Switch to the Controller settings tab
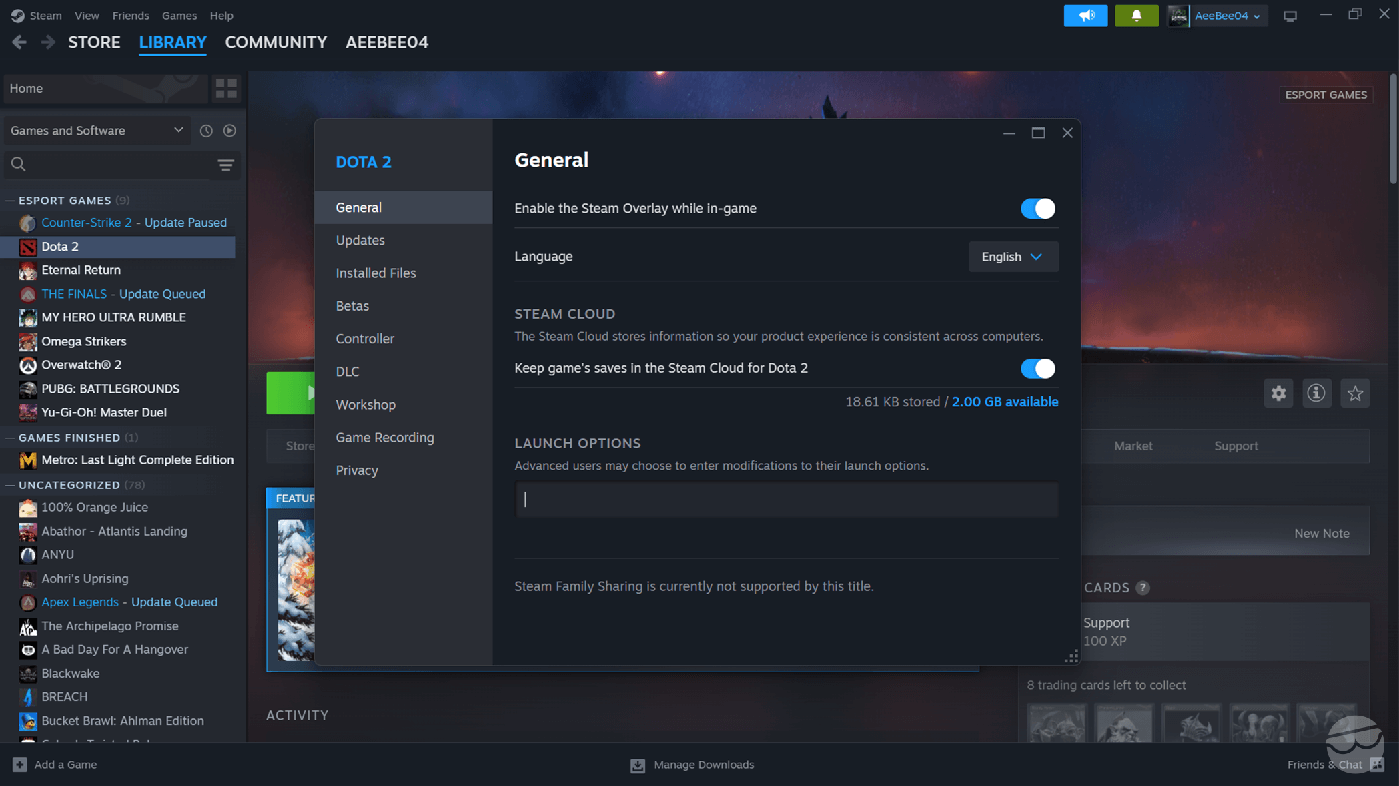1399x786 pixels. (x=365, y=339)
